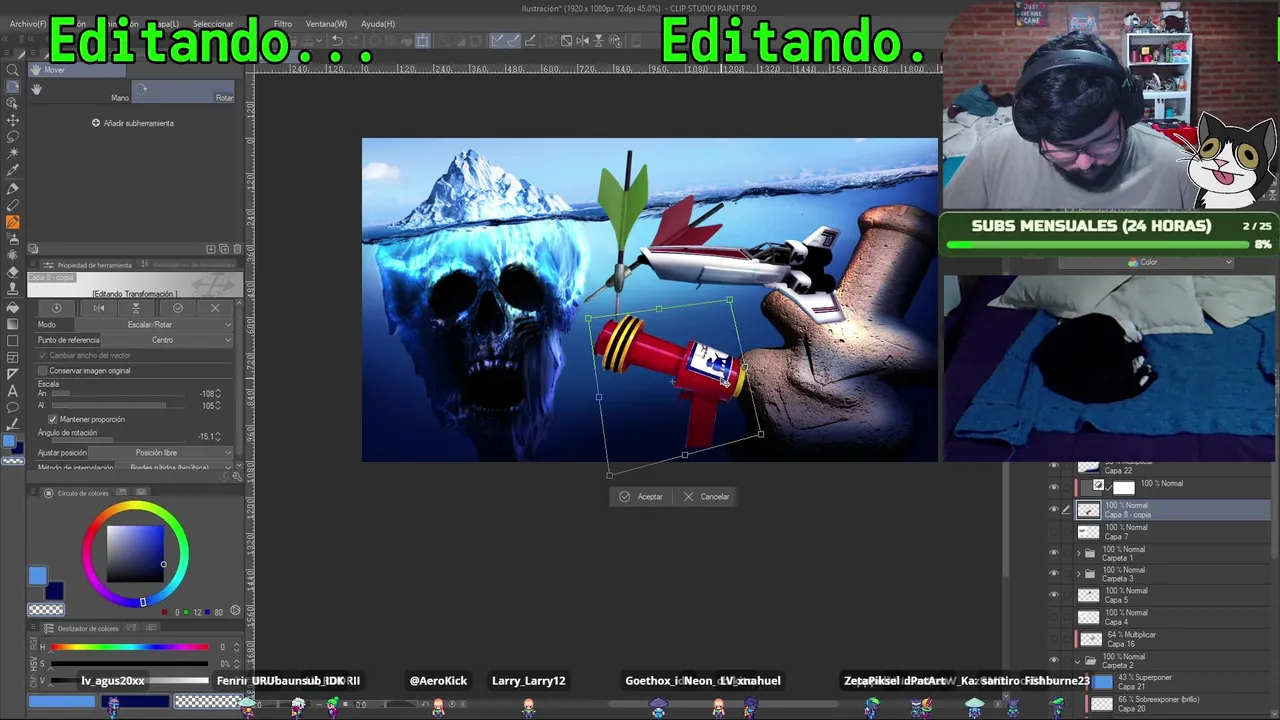Reset the transformation in tool property
1280x720 pixels.
click(56, 308)
